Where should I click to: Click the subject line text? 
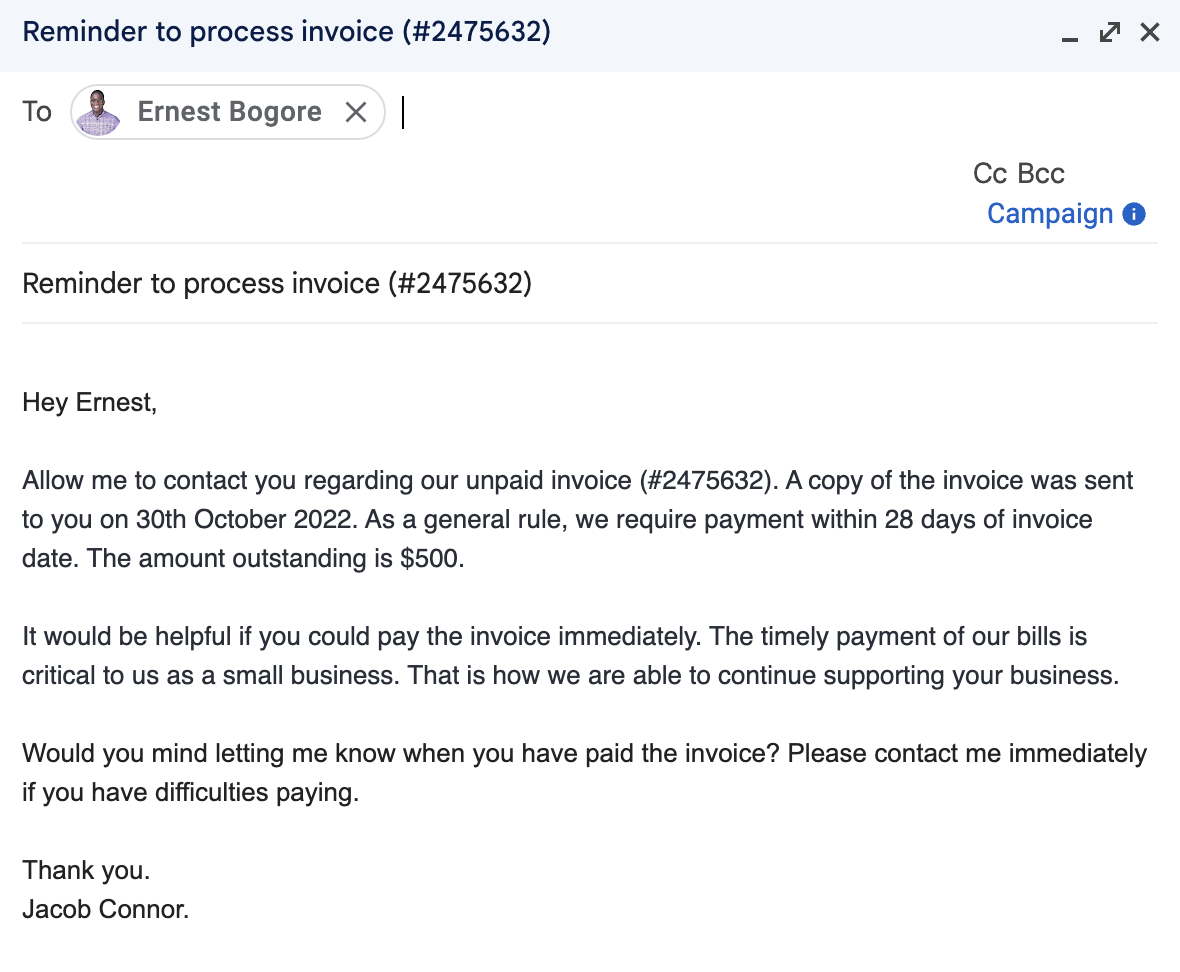(277, 283)
